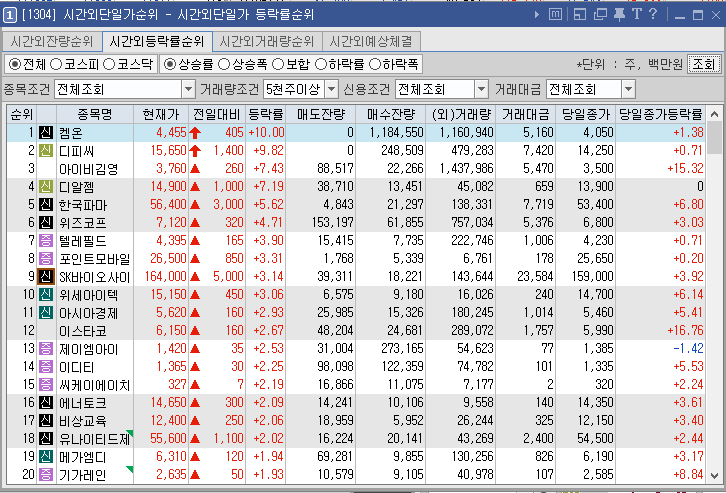Click the 신 badge next to 메가엠디
The image size is (726, 493).
pyautogui.click(x=46, y=457)
